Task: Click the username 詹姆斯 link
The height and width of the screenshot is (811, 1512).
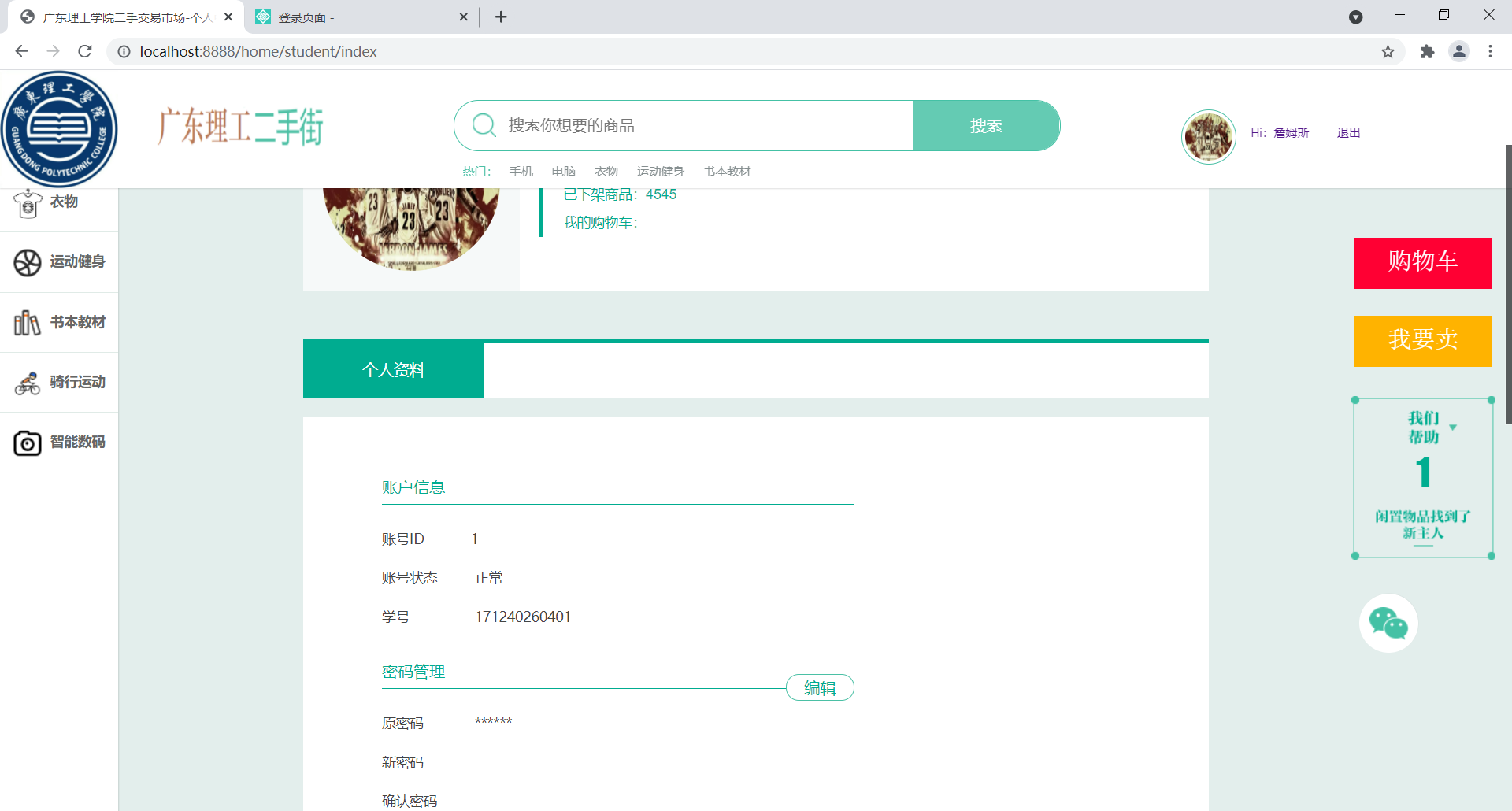Action: pos(1291,133)
